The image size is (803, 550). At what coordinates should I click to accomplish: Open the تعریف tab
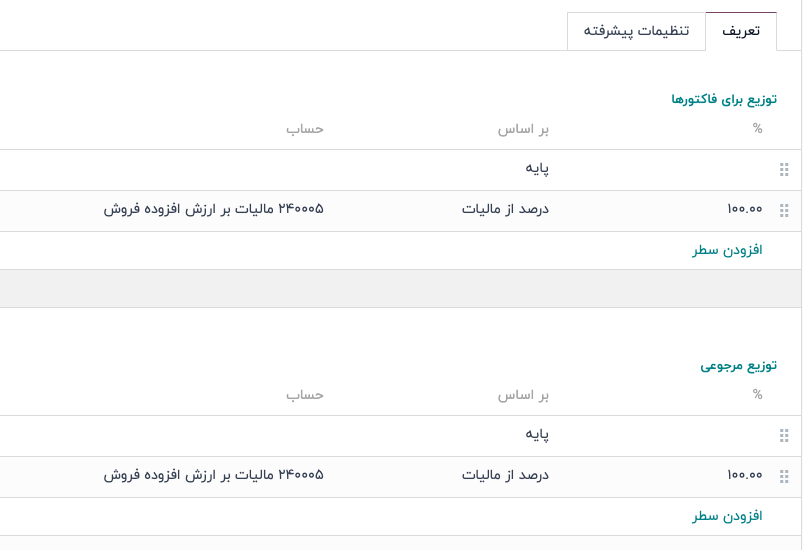click(x=741, y=31)
